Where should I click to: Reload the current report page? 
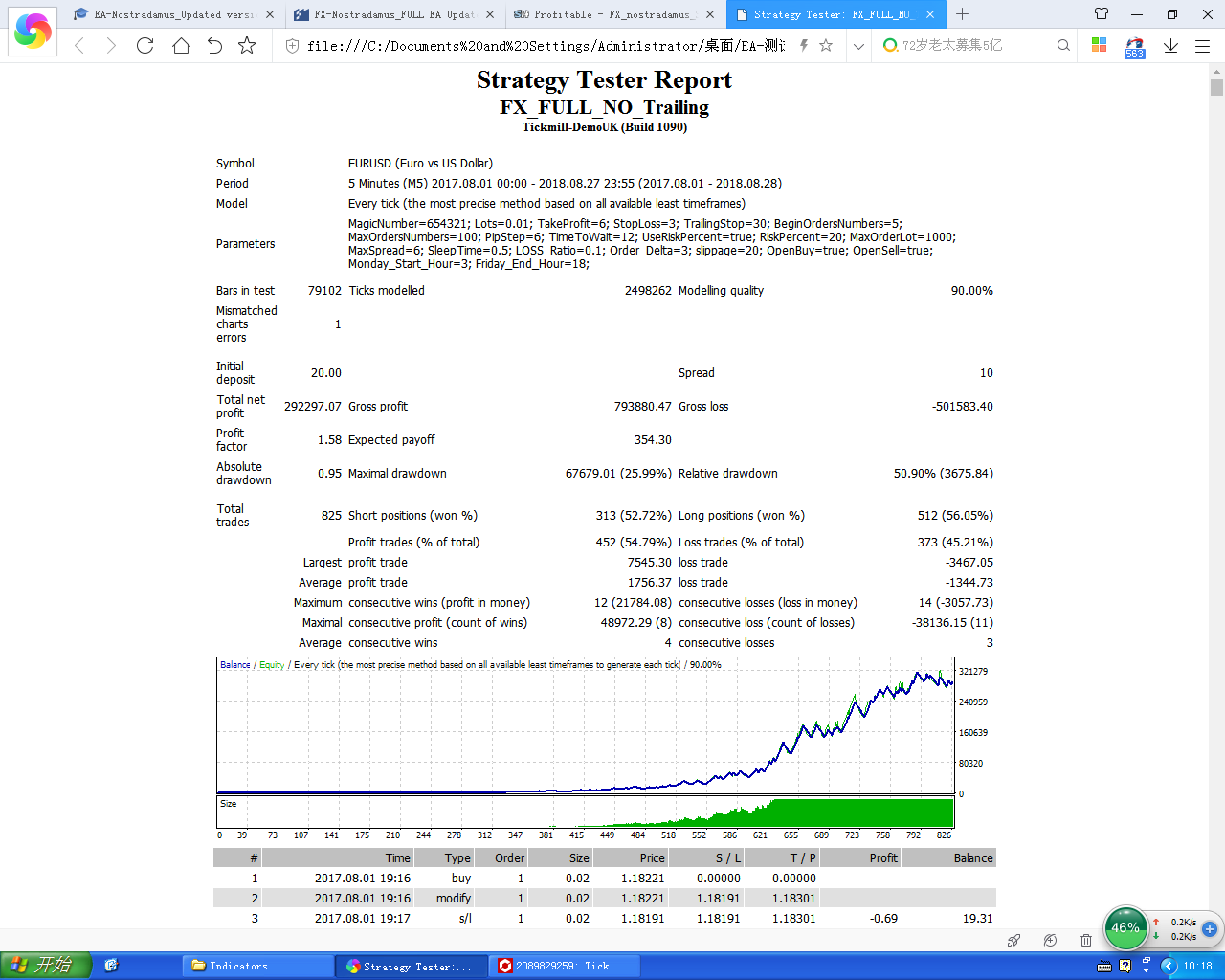click(145, 45)
